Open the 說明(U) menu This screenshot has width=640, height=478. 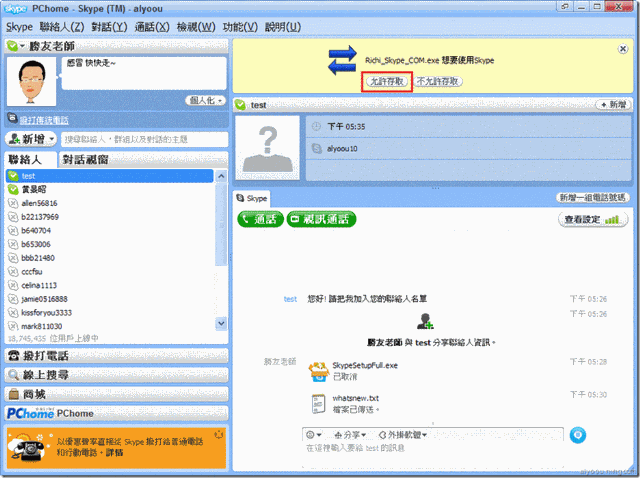tap(283, 27)
